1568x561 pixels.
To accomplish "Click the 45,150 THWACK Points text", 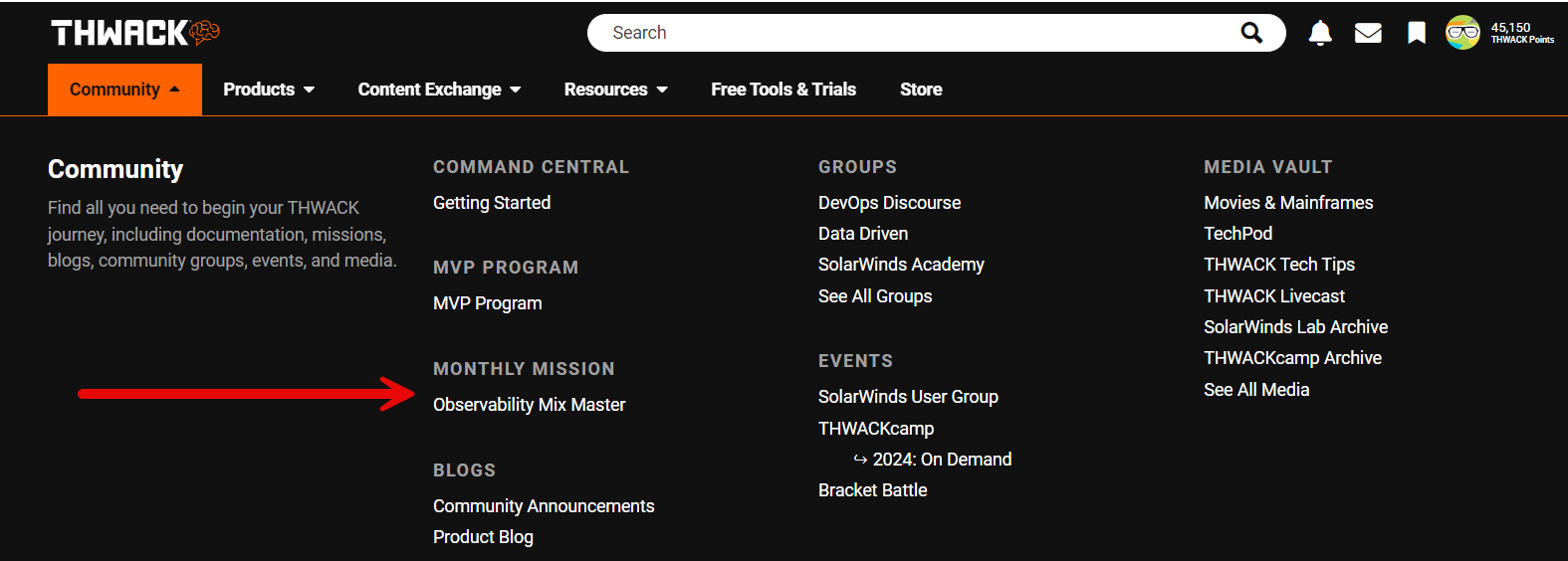I will pos(1522,33).
